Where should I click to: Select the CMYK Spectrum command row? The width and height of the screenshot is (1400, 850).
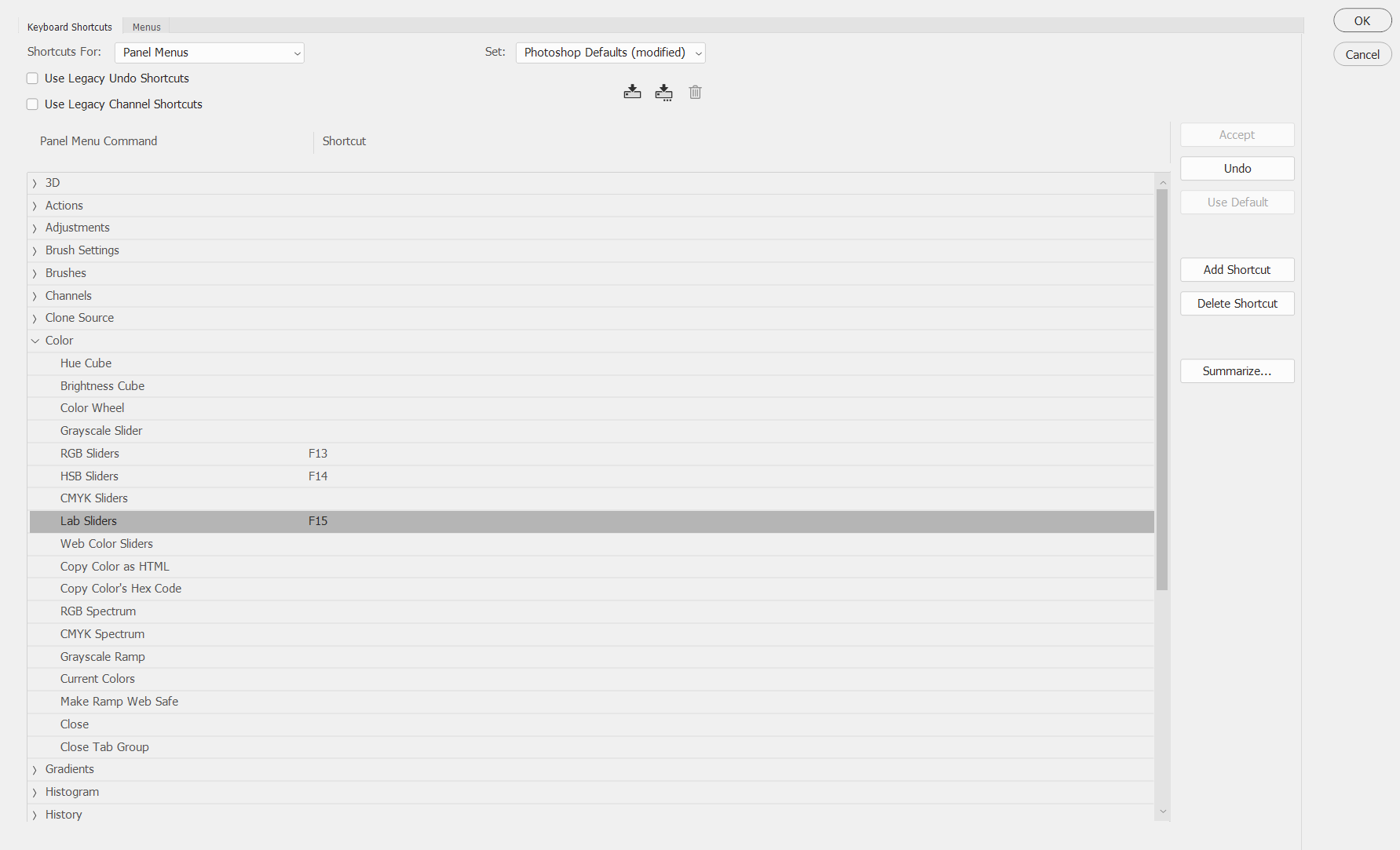point(591,634)
